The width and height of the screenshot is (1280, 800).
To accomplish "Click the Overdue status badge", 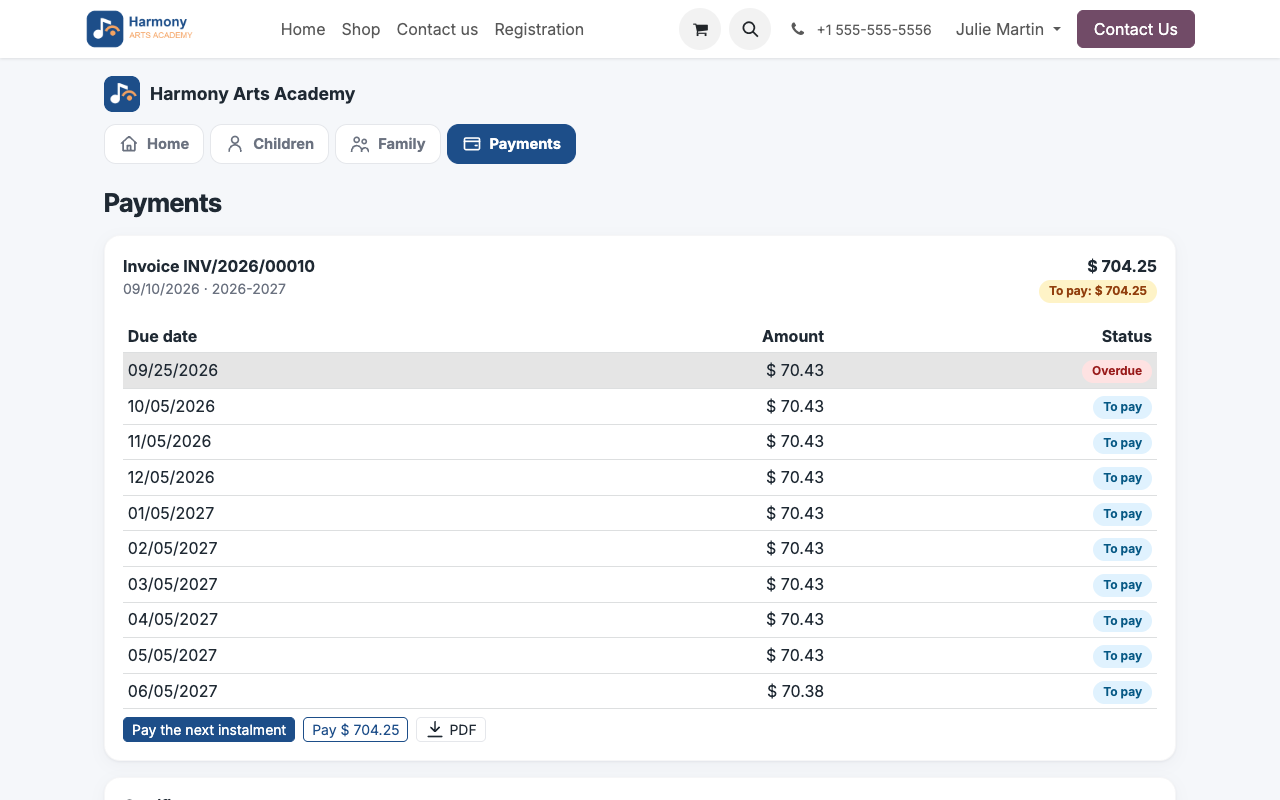I will 1117,371.
